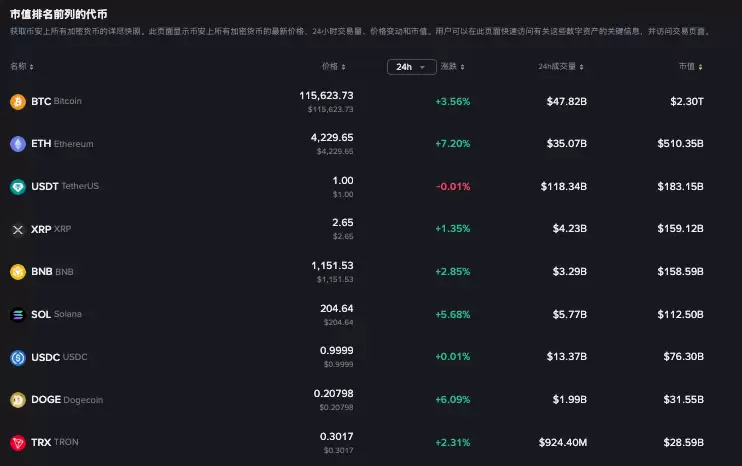Click the Solana SOL icon

17,315
